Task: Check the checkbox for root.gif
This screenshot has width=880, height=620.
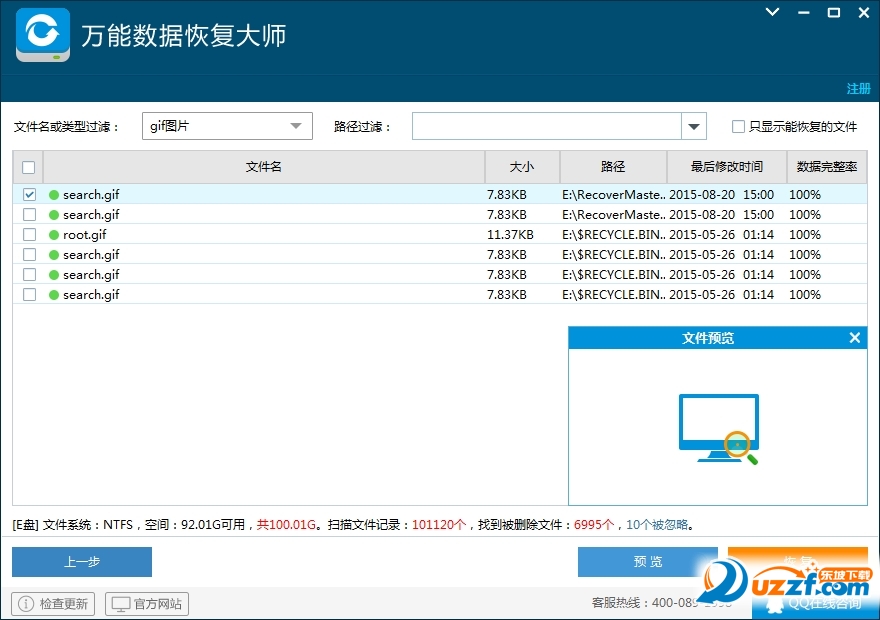Action: (29, 234)
